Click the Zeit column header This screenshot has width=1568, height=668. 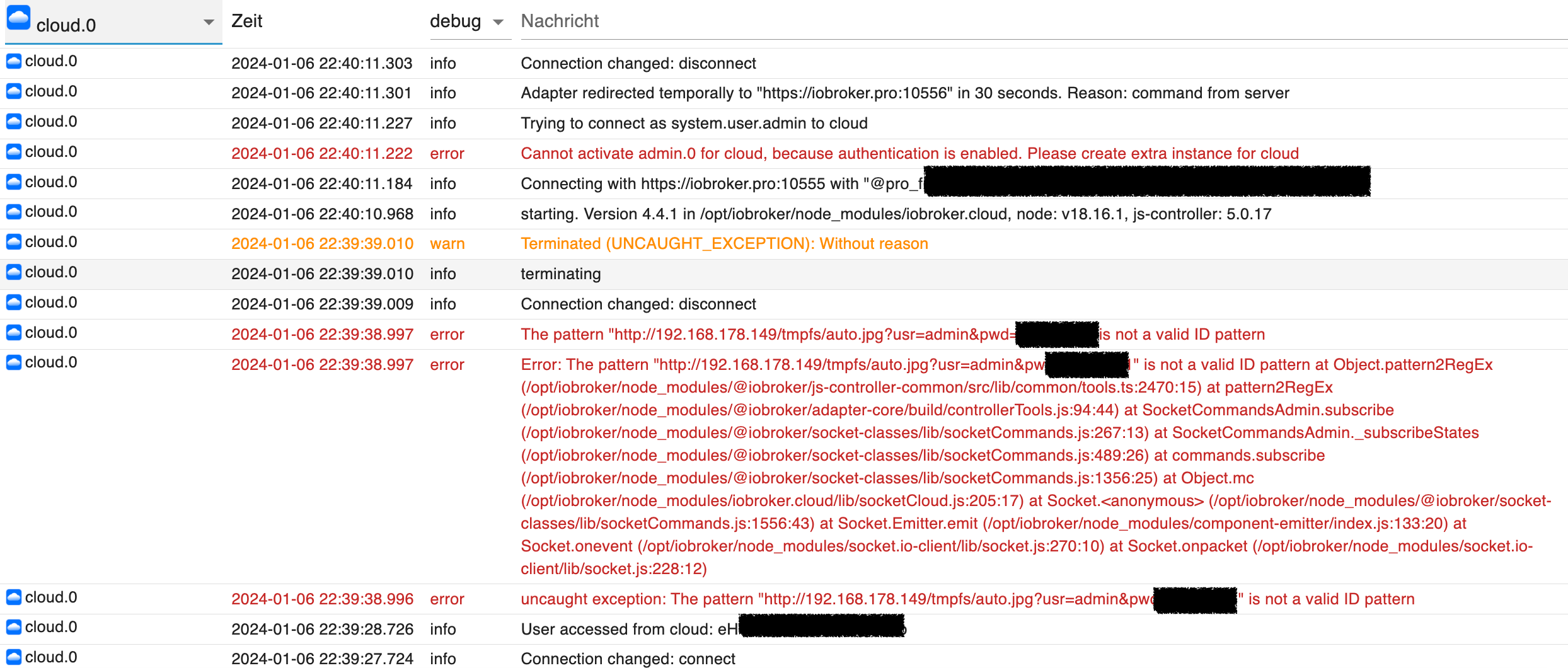247,21
